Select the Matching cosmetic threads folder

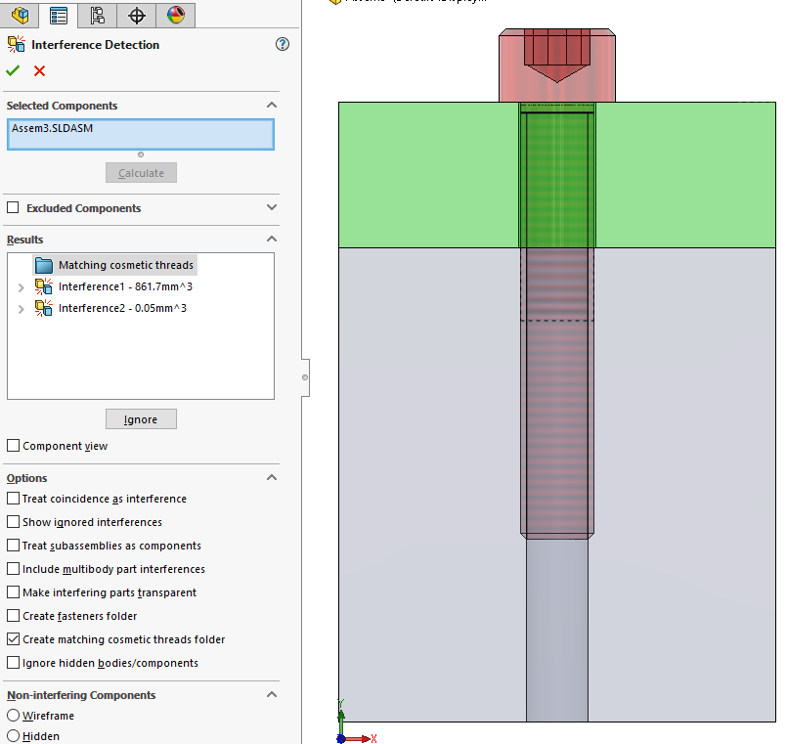point(125,265)
